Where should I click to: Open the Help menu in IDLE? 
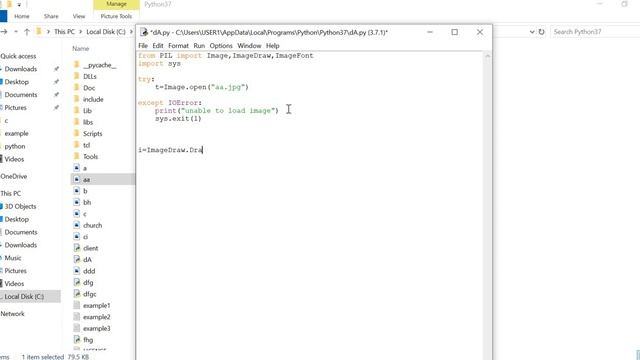(x=273, y=46)
